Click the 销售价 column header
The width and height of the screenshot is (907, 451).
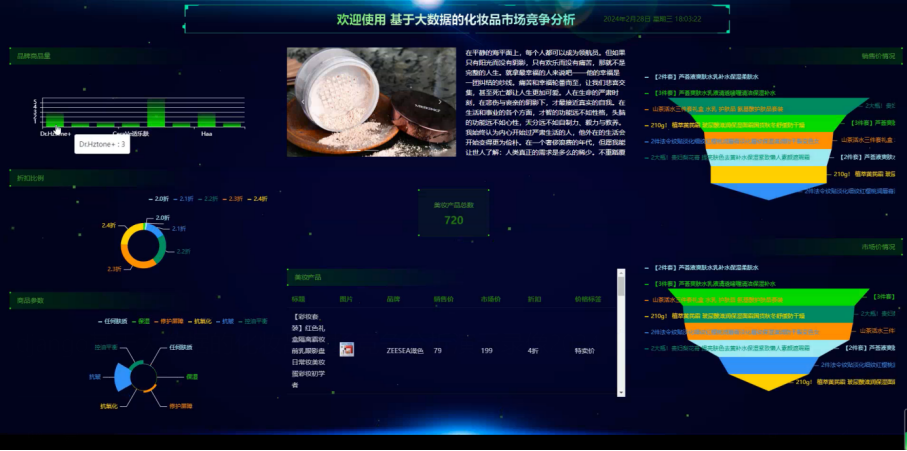[444, 300]
